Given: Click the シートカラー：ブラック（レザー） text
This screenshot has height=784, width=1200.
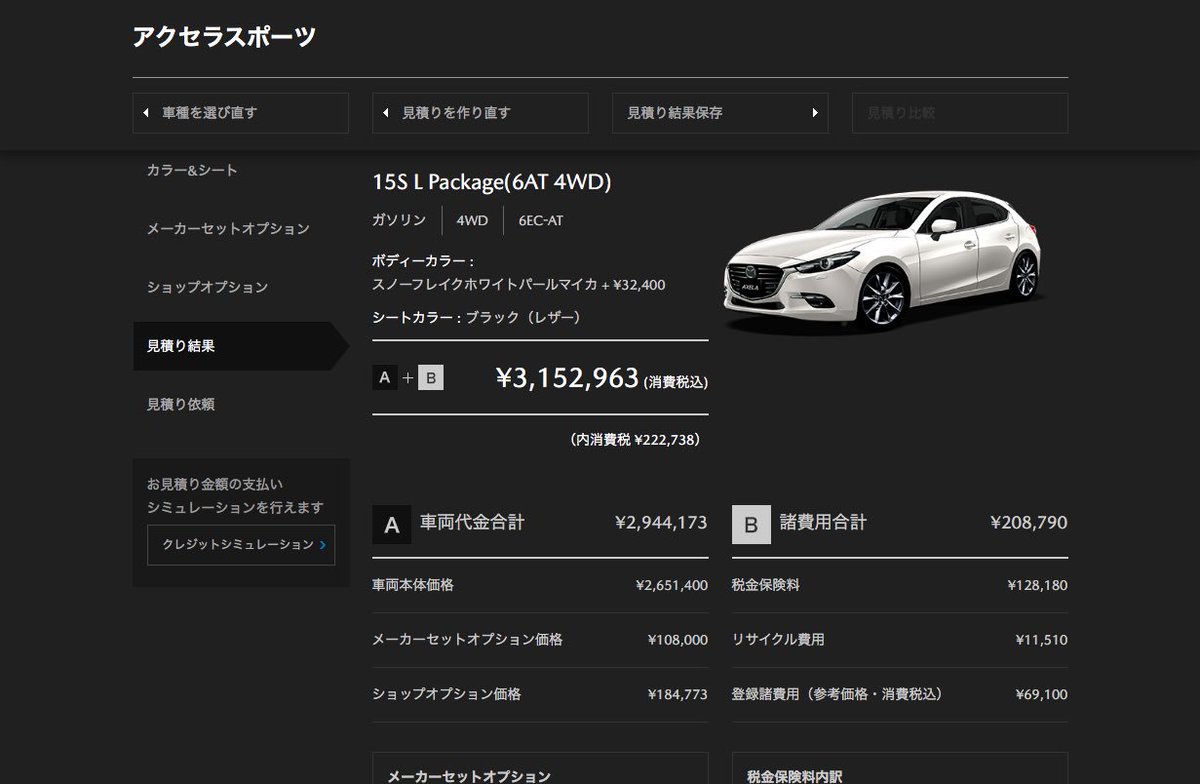Looking at the screenshot, I should (x=476, y=317).
